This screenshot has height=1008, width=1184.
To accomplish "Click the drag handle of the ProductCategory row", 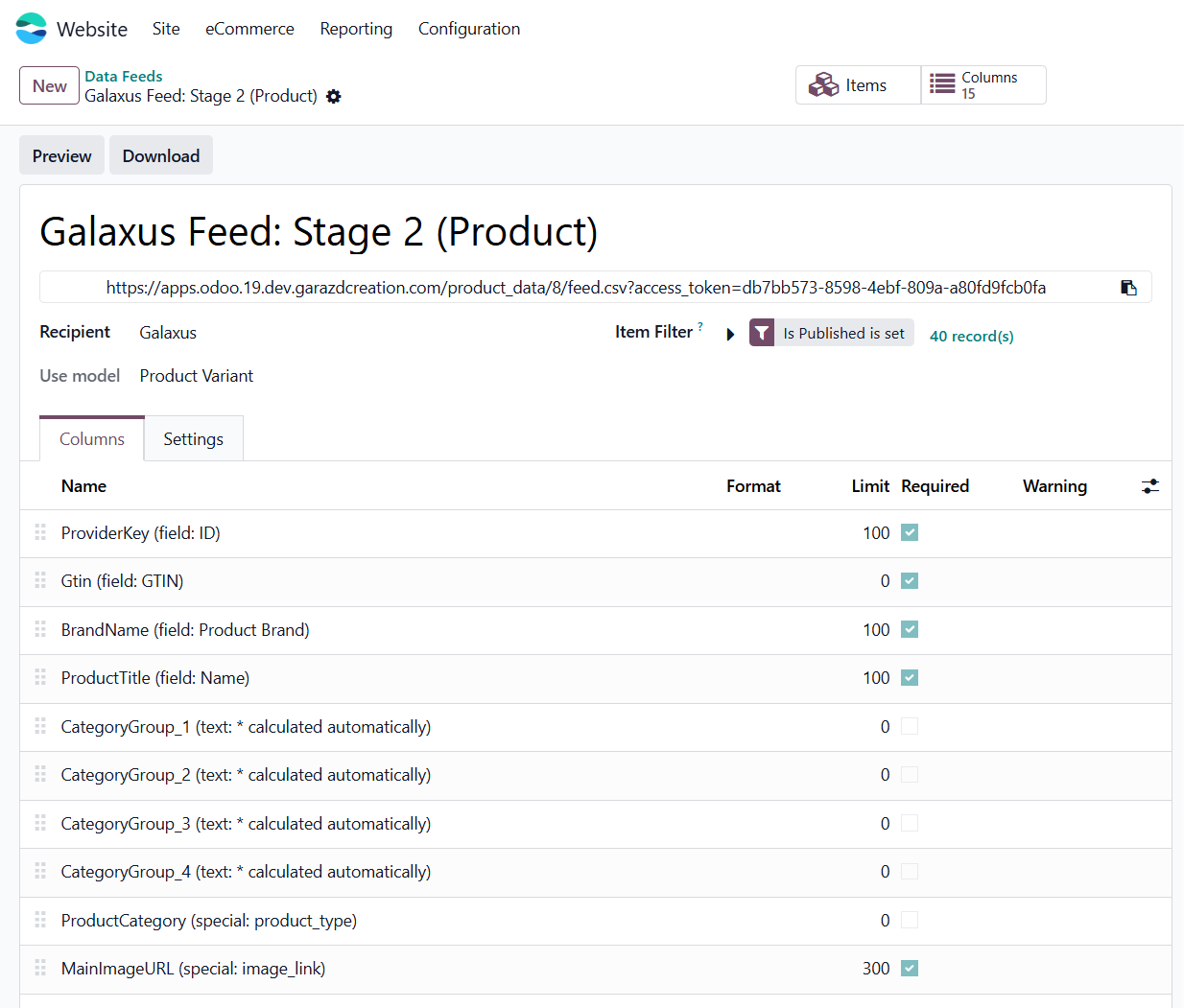I will tap(40, 920).
